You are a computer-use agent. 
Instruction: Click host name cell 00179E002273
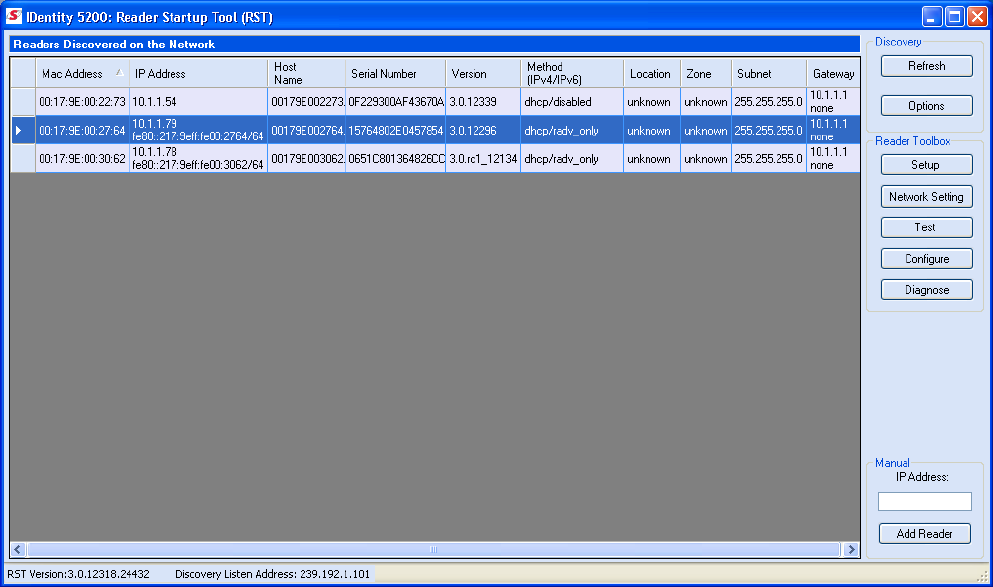pyautogui.click(x=307, y=102)
